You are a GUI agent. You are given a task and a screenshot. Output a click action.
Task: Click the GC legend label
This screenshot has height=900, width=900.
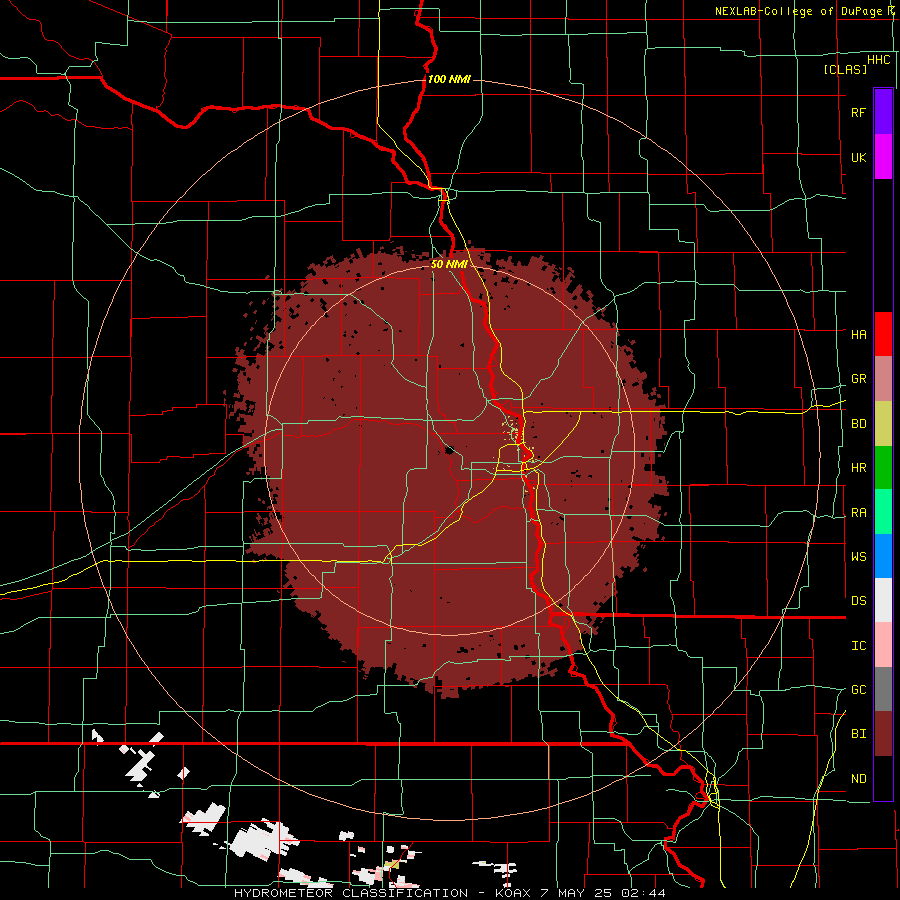pyautogui.click(x=858, y=689)
